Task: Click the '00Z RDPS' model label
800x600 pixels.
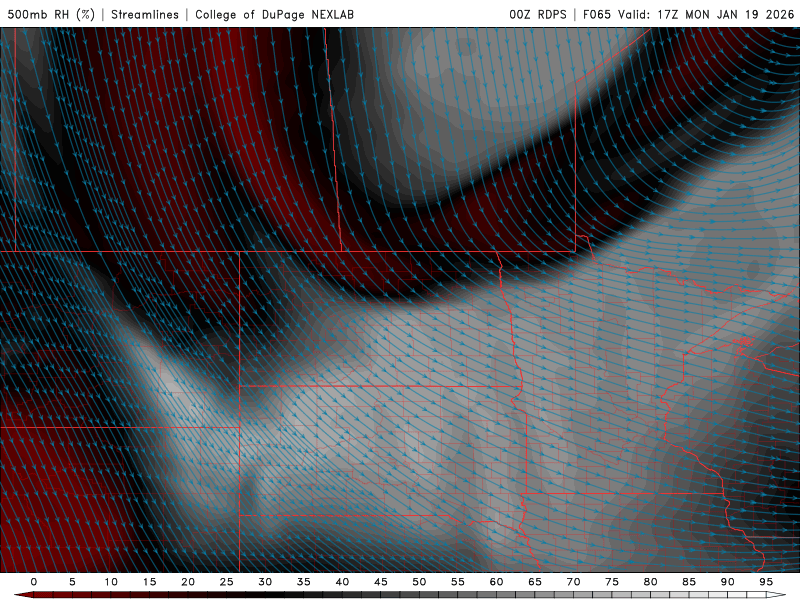Action: pos(538,14)
